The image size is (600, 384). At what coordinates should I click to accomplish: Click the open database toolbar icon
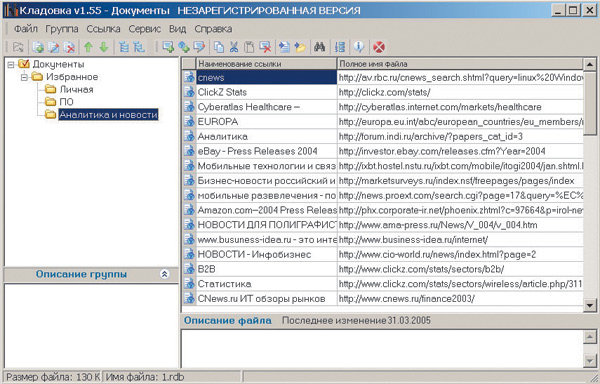pos(18,47)
